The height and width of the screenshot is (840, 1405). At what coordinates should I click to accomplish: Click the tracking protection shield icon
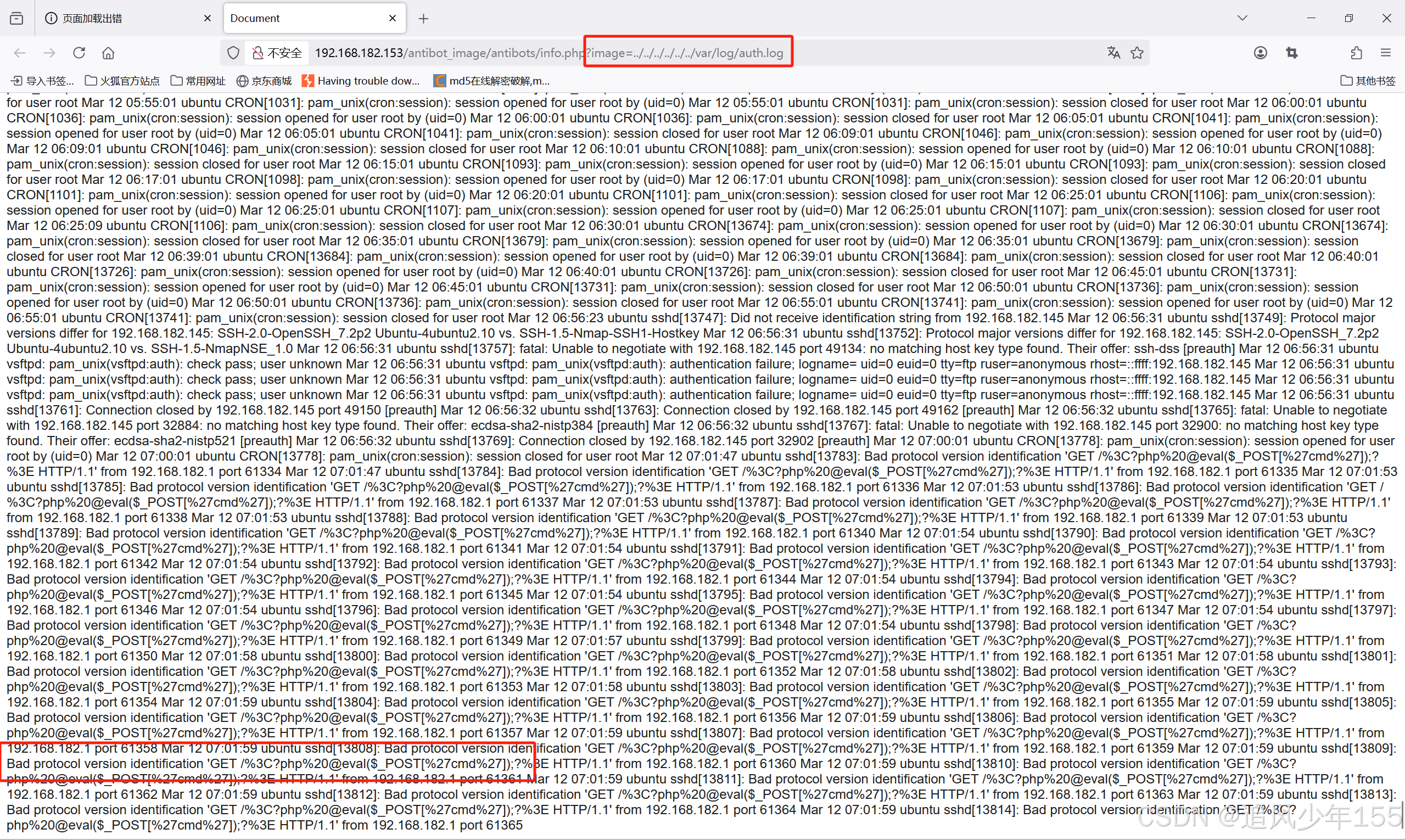233,53
